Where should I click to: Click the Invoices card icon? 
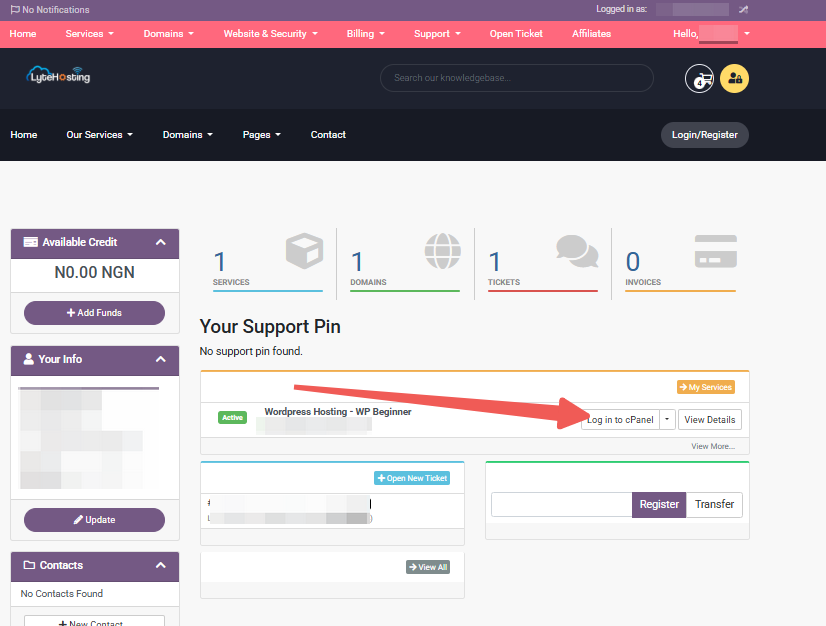coord(715,252)
